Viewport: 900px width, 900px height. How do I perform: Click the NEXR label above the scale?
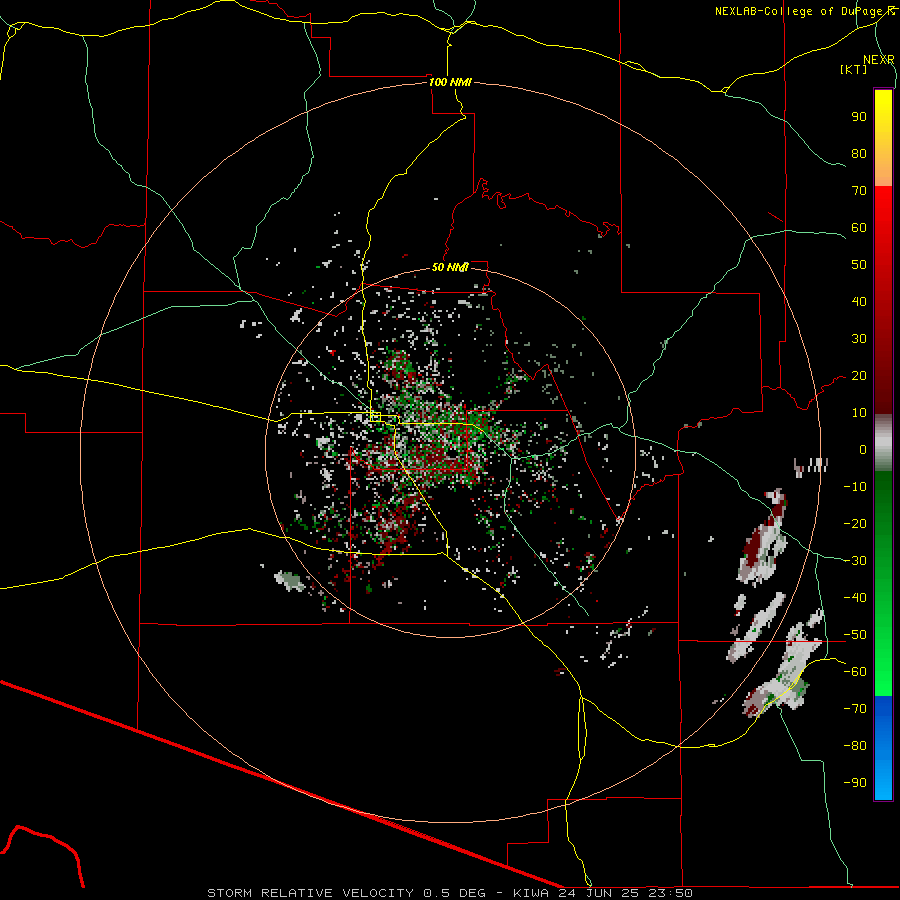879,60
